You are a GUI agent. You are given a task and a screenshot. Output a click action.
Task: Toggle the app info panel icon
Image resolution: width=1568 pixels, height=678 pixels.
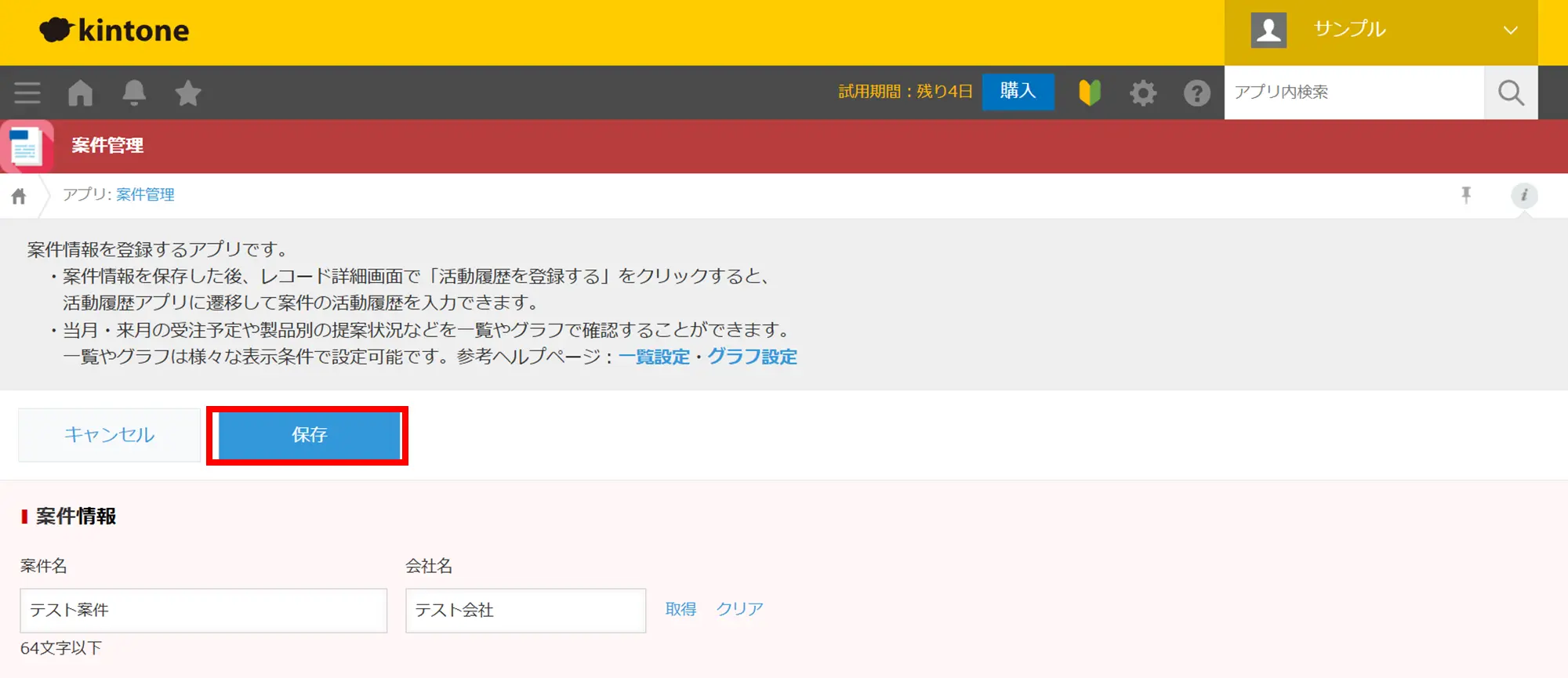tap(1524, 195)
